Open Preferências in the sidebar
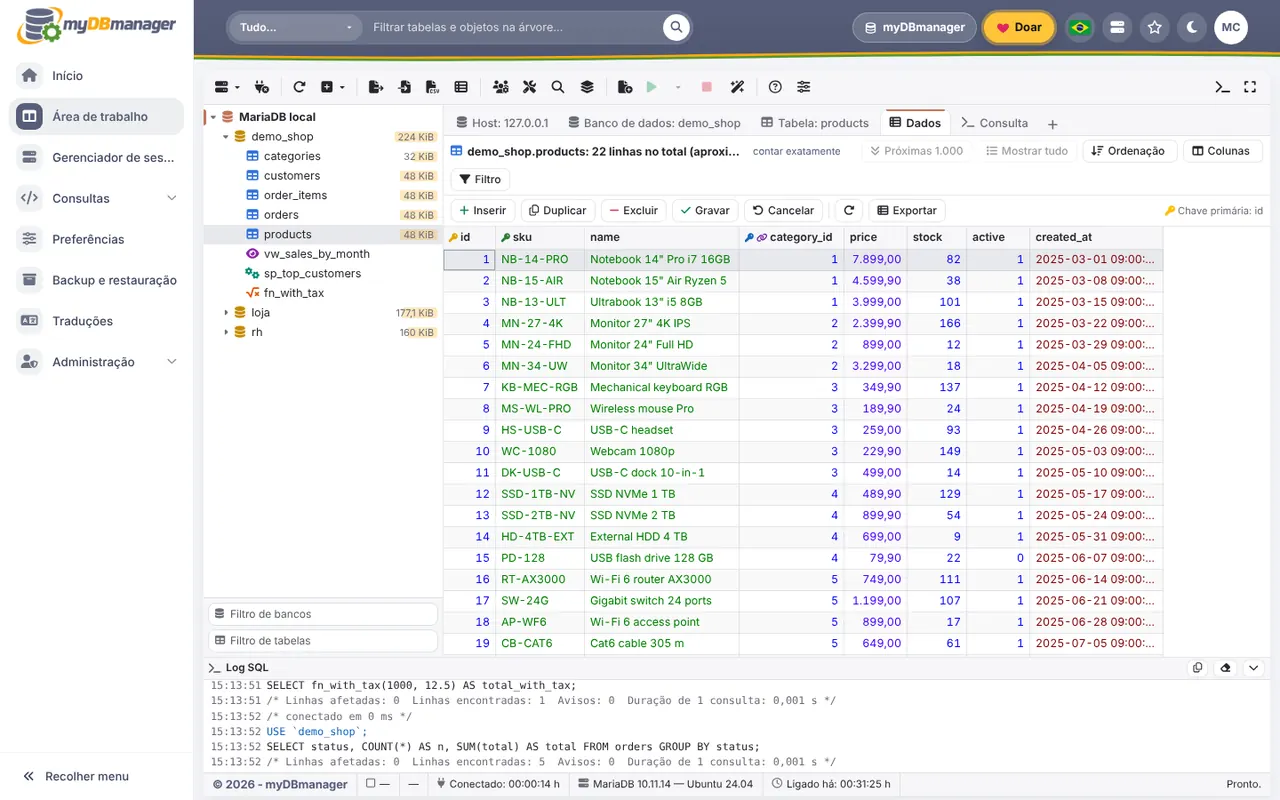1280x800 pixels. click(97, 239)
